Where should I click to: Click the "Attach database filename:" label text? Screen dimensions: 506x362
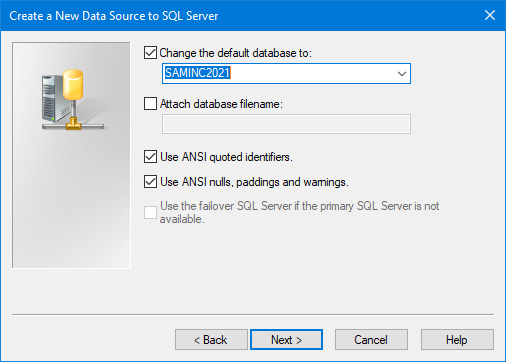click(x=221, y=104)
